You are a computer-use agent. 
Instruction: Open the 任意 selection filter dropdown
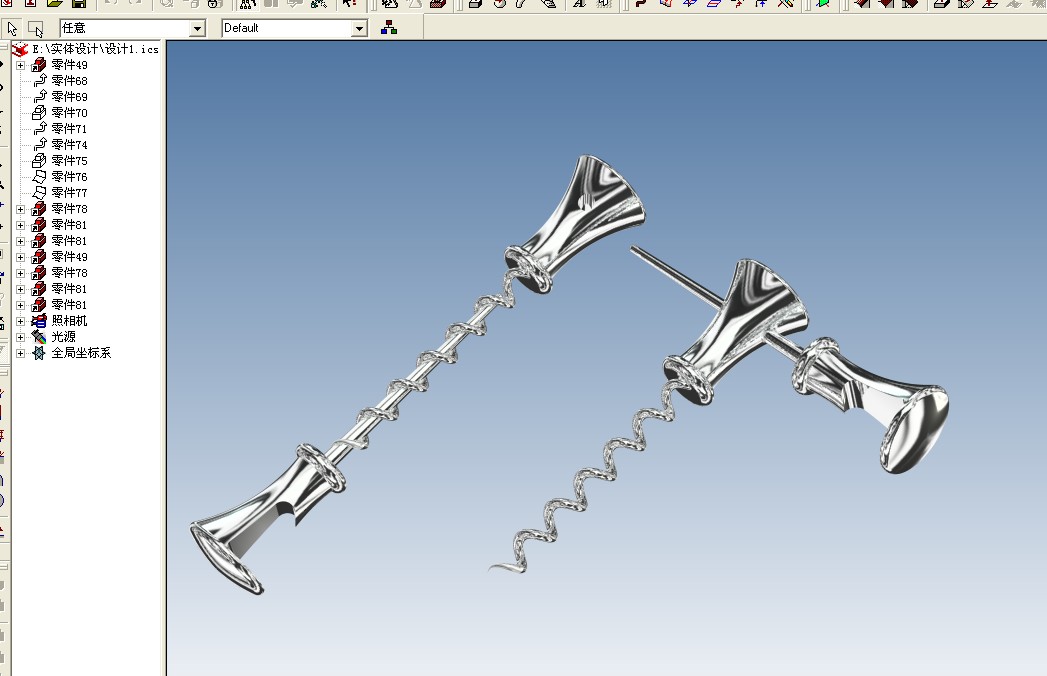(x=197, y=29)
